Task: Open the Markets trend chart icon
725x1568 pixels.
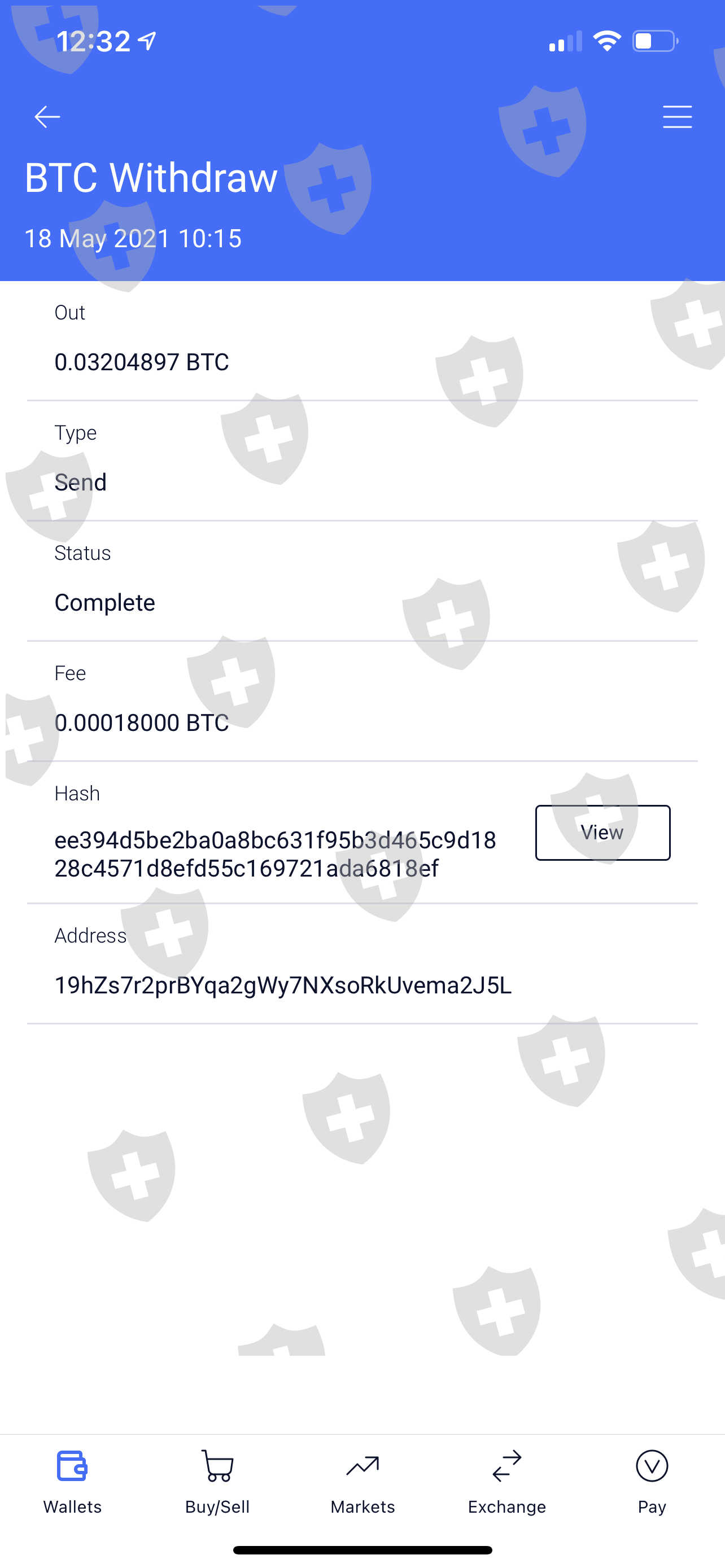Action: pos(363,1466)
